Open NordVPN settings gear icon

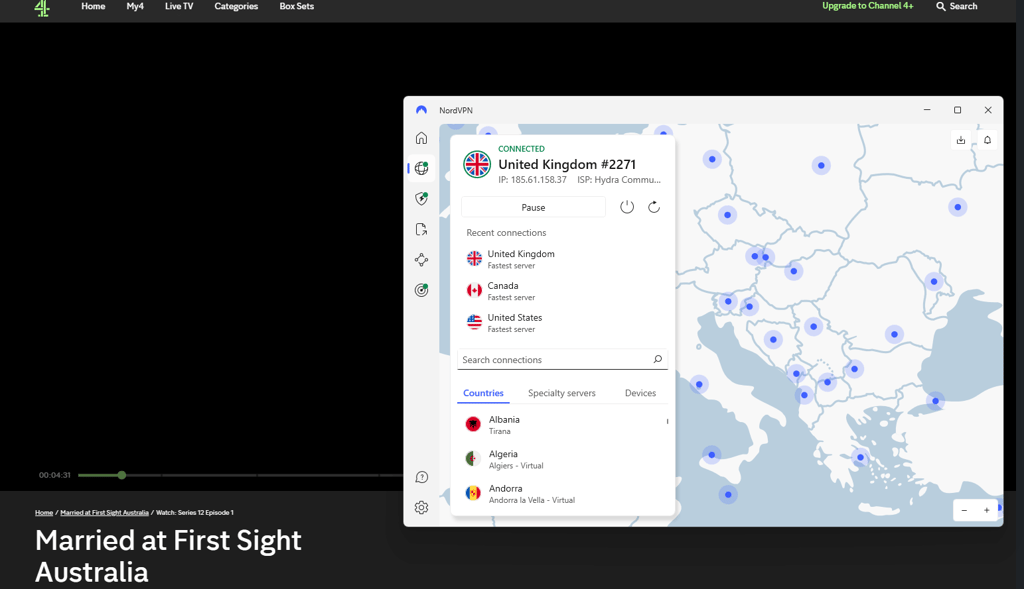421,507
